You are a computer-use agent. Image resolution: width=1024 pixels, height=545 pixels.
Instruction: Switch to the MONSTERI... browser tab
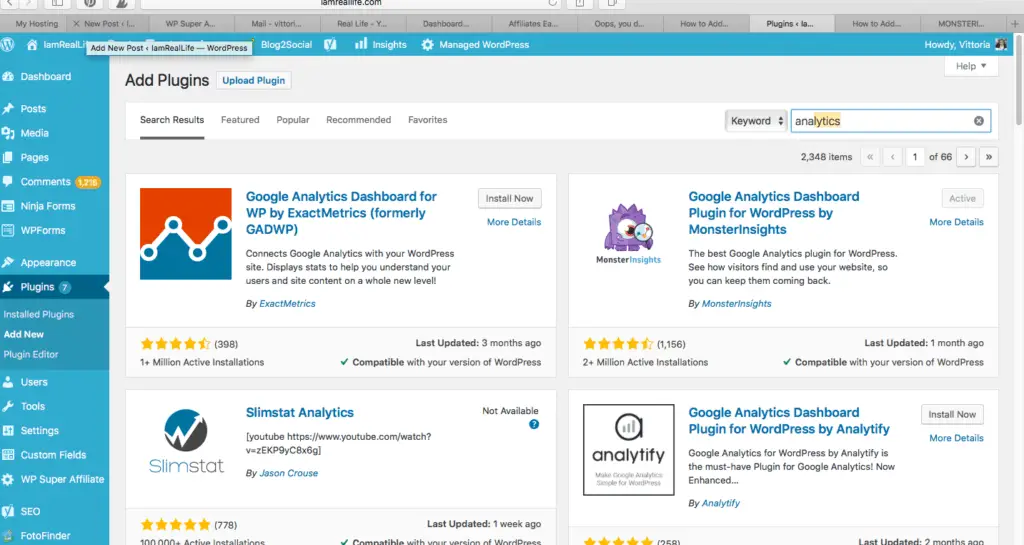pyautogui.click(x=961, y=23)
